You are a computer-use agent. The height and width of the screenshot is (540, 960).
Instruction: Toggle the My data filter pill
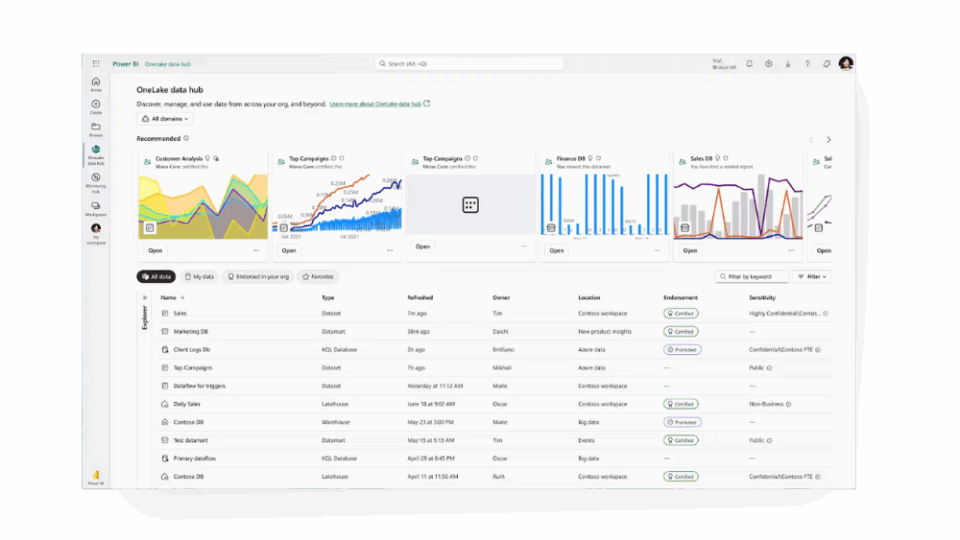pyautogui.click(x=200, y=276)
